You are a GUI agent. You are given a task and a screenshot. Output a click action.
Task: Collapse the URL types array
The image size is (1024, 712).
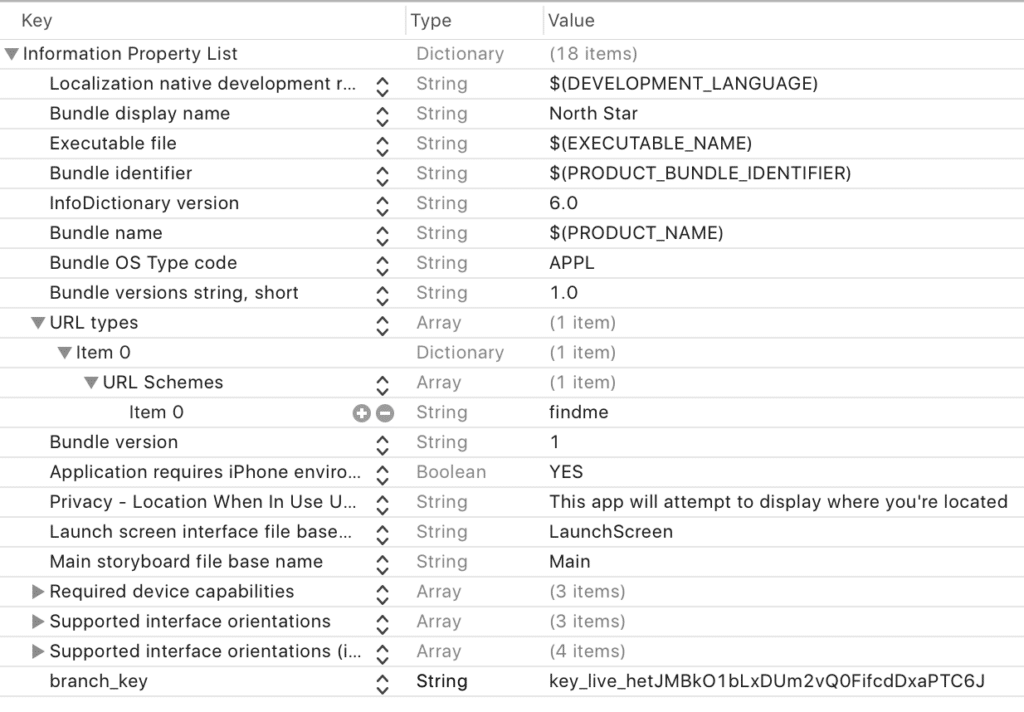[38, 323]
